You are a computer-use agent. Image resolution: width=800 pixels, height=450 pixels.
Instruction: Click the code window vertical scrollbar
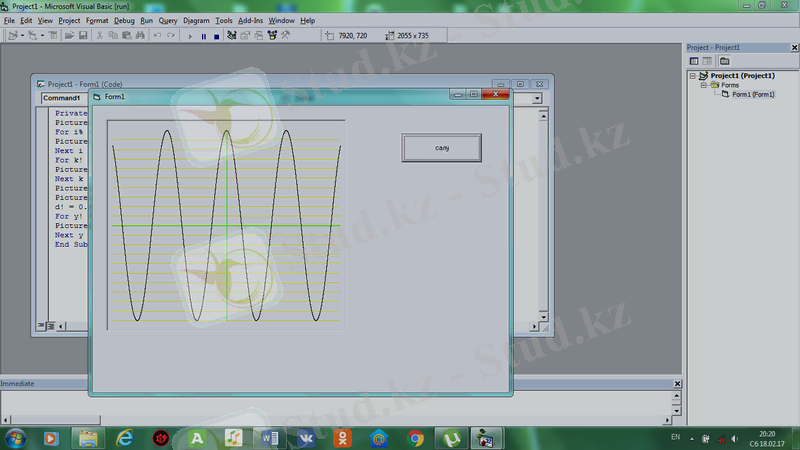click(543, 220)
